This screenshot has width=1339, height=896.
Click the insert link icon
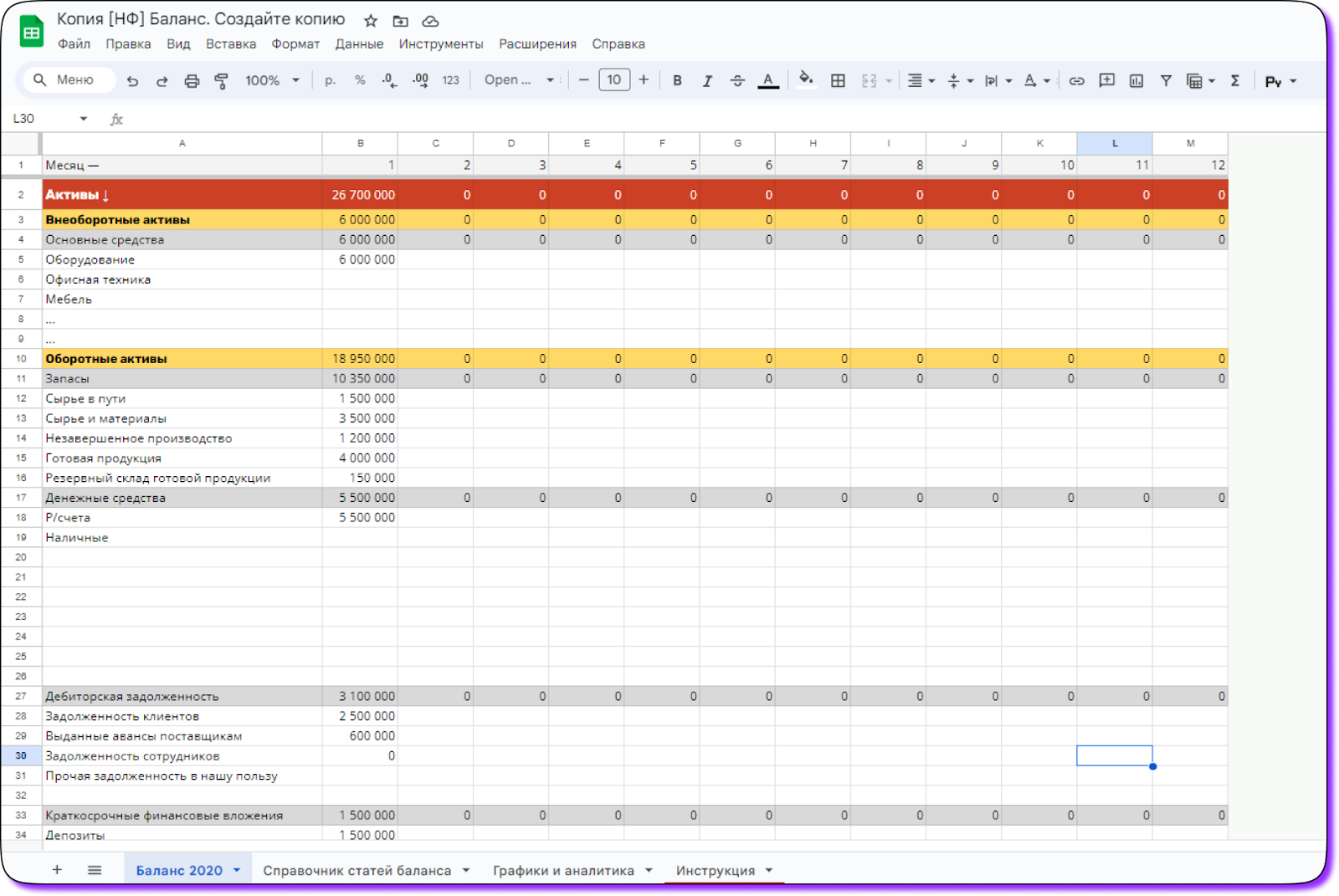pyautogui.click(x=1076, y=81)
